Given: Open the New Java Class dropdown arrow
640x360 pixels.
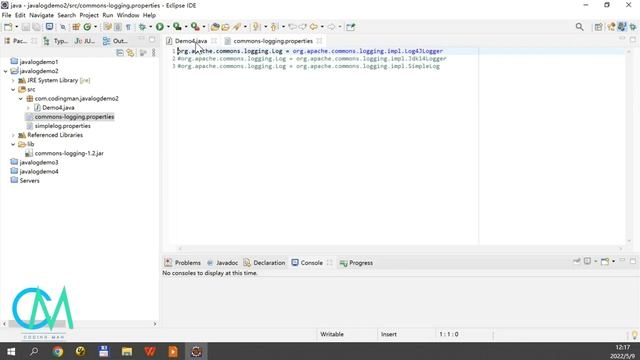Looking at the screenshot, I should (96, 27).
